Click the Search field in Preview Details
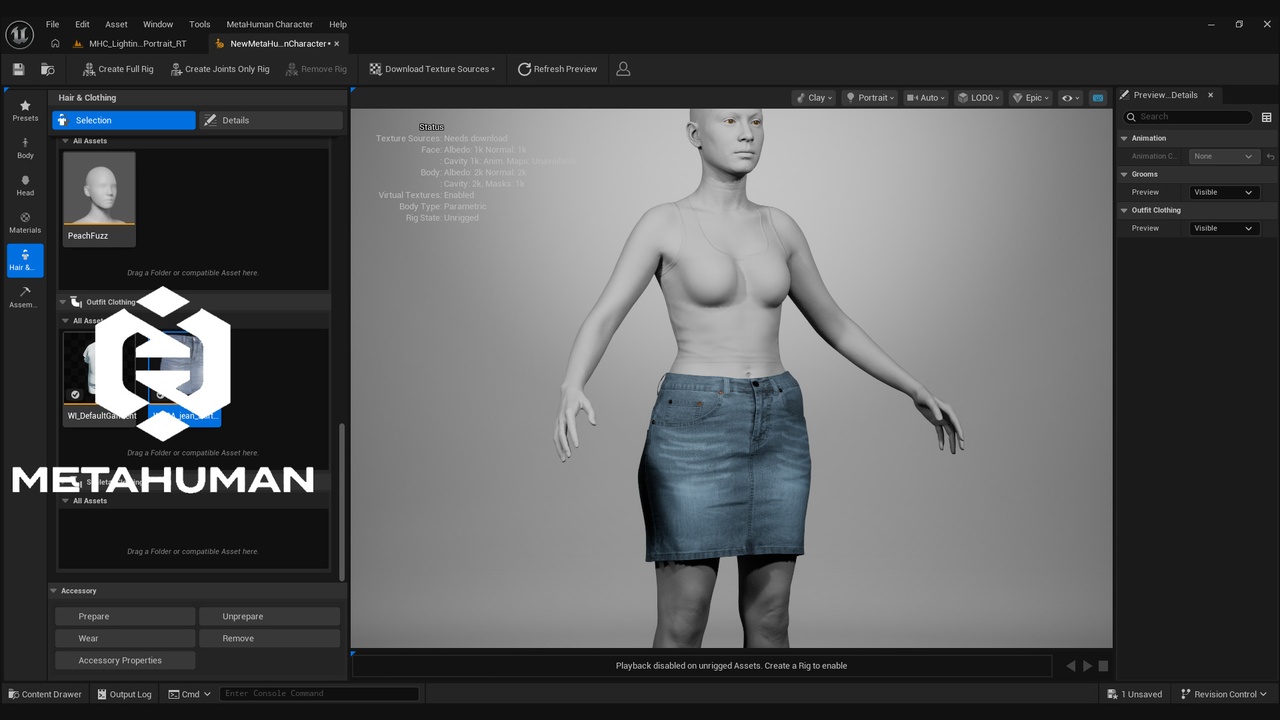Screen dimensions: 1280x720 pyautogui.click(x=1188, y=117)
